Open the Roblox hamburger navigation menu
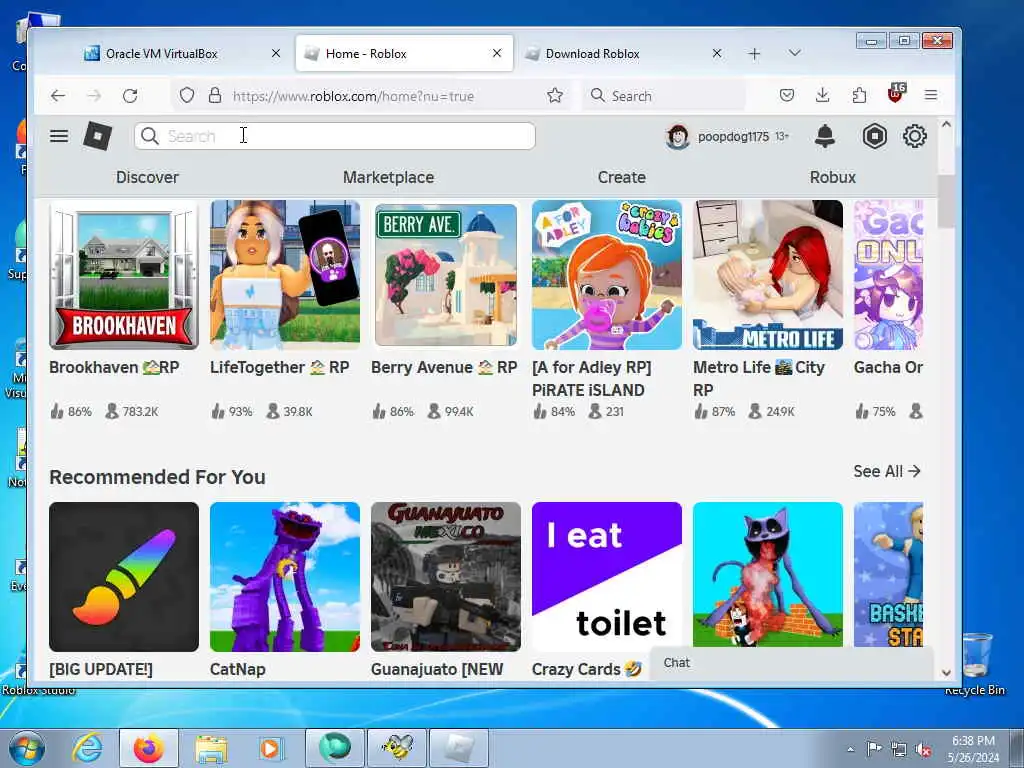This screenshot has height=768, width=1024. (x=59, y=136)
